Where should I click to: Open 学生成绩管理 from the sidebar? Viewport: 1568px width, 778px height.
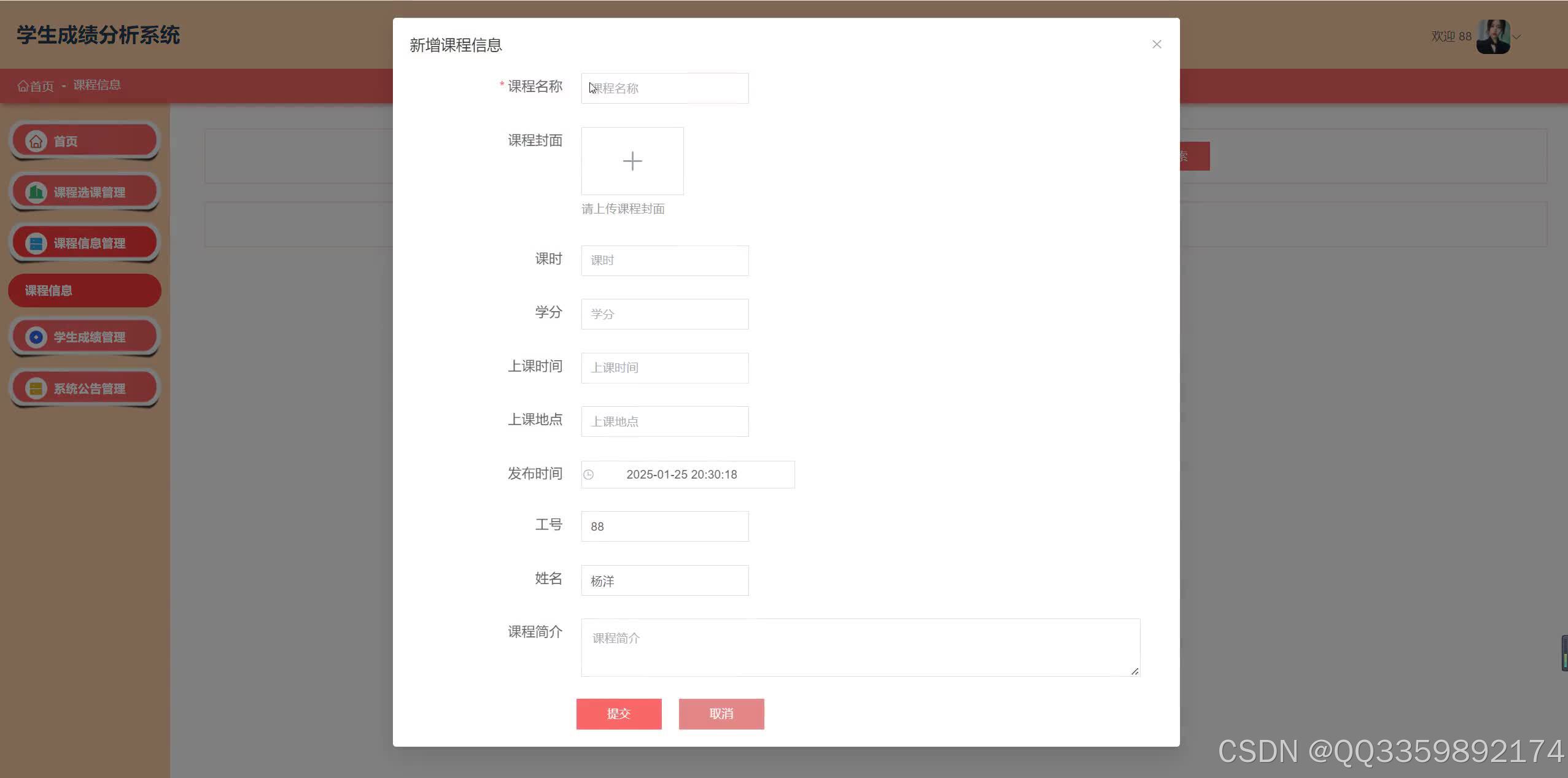pyautogui.click(x=36, y=336)
